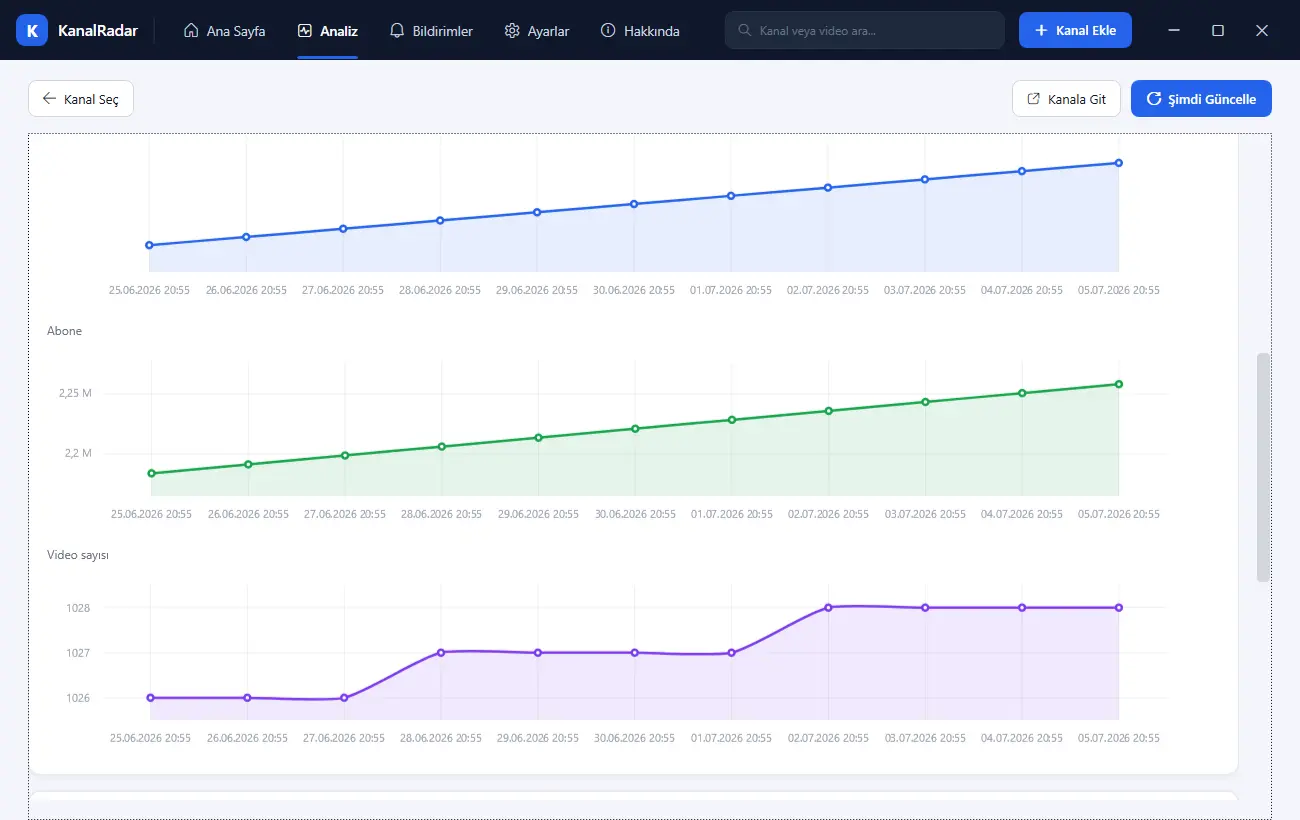Click the chart icon on the Analiz tab
The width and height of the screenshot is (1300, 820).
point(305,31)
